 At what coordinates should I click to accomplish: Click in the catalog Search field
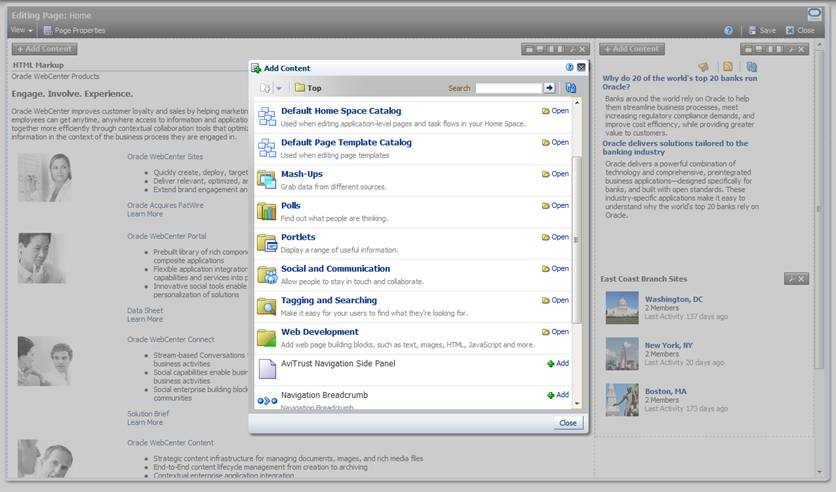click(509, 88)
